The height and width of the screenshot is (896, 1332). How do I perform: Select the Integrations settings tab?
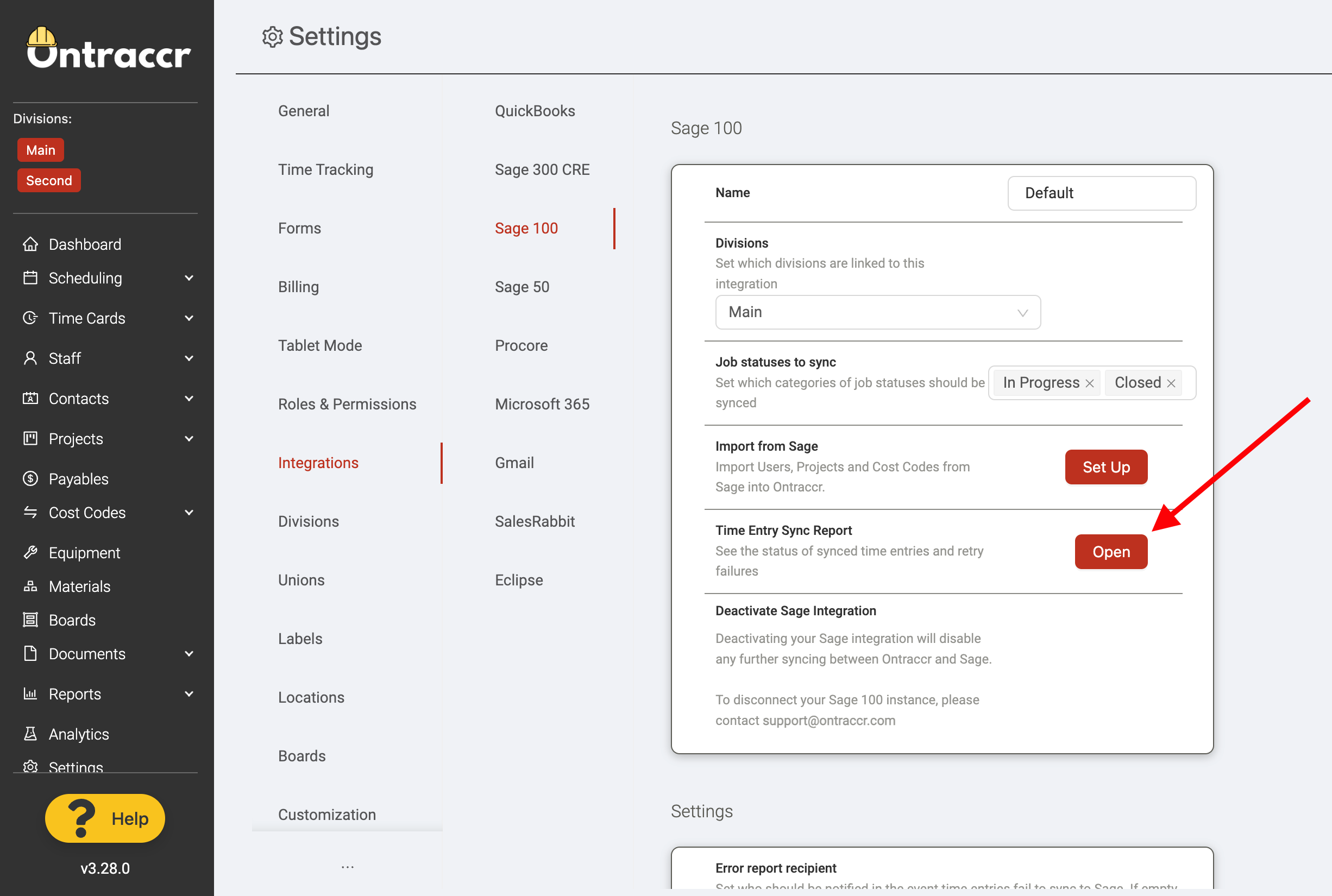click(x=318, y=463)
